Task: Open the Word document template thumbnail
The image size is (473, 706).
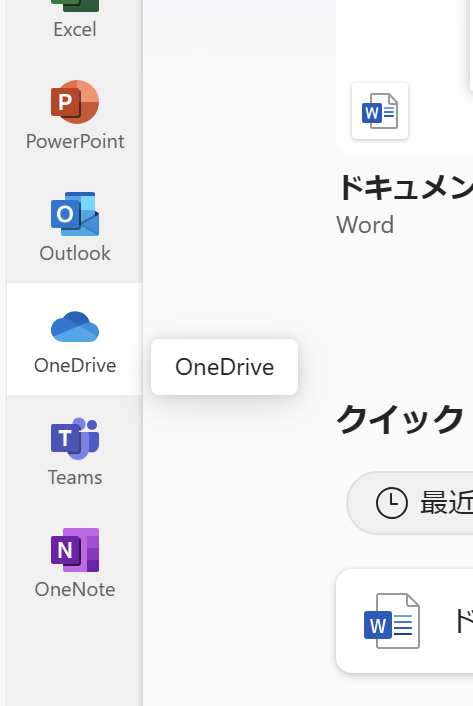Action: (380, 111)
